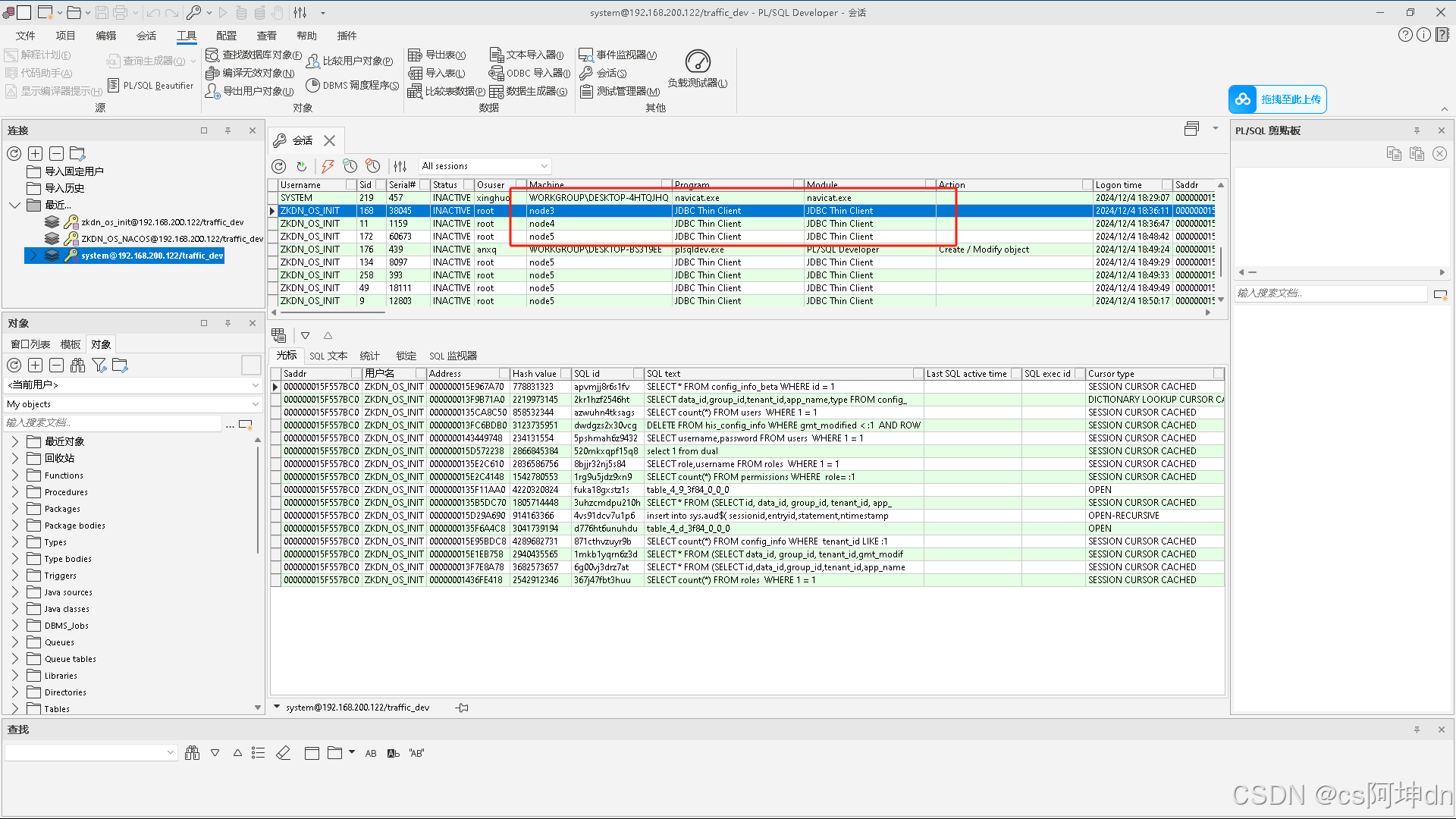This screenshot has height=819, width=1456.
Task: Open 导出表 (Export Tables) tool
Action: 437,55
